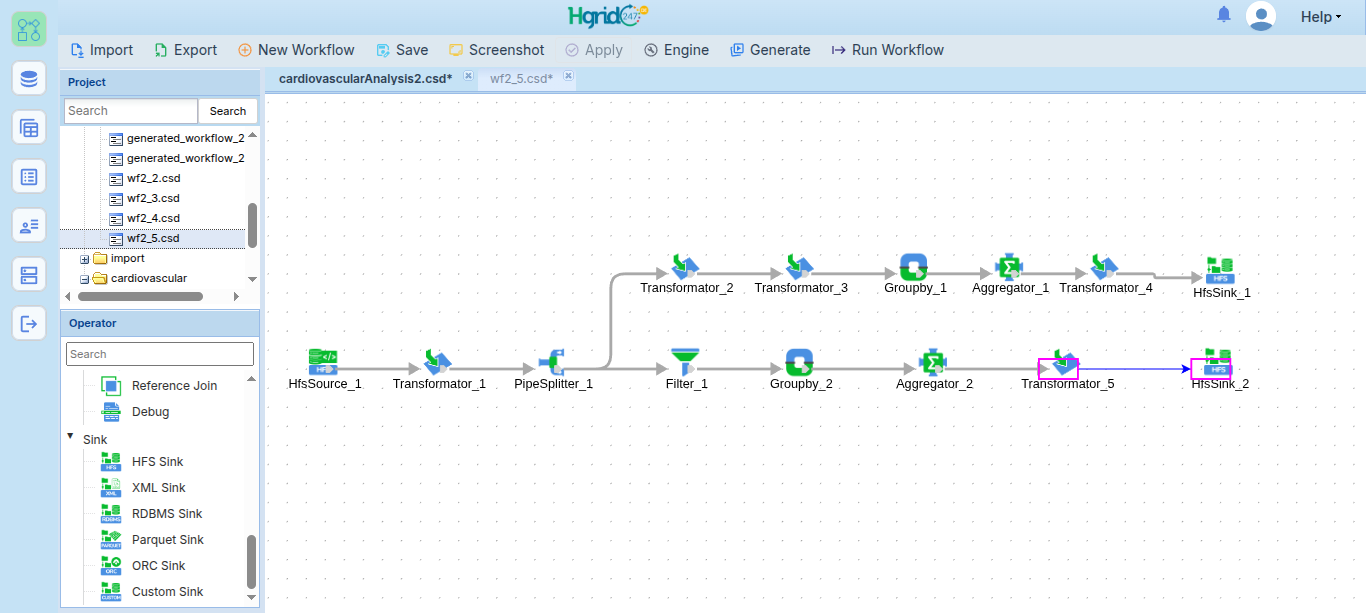This screenshot has height=613, width=1366.
Task: Select wf2_5.csd in the Project tree
Action: click(153, 238)
